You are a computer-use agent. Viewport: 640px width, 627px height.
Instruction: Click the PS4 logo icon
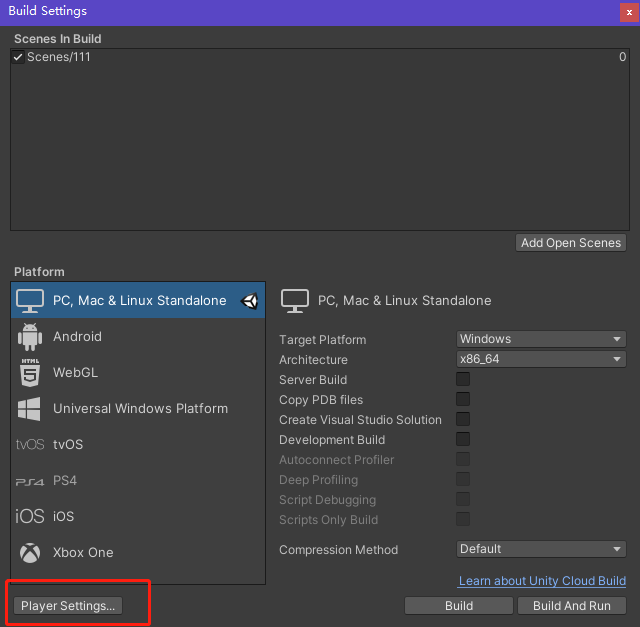click(30, 482)
